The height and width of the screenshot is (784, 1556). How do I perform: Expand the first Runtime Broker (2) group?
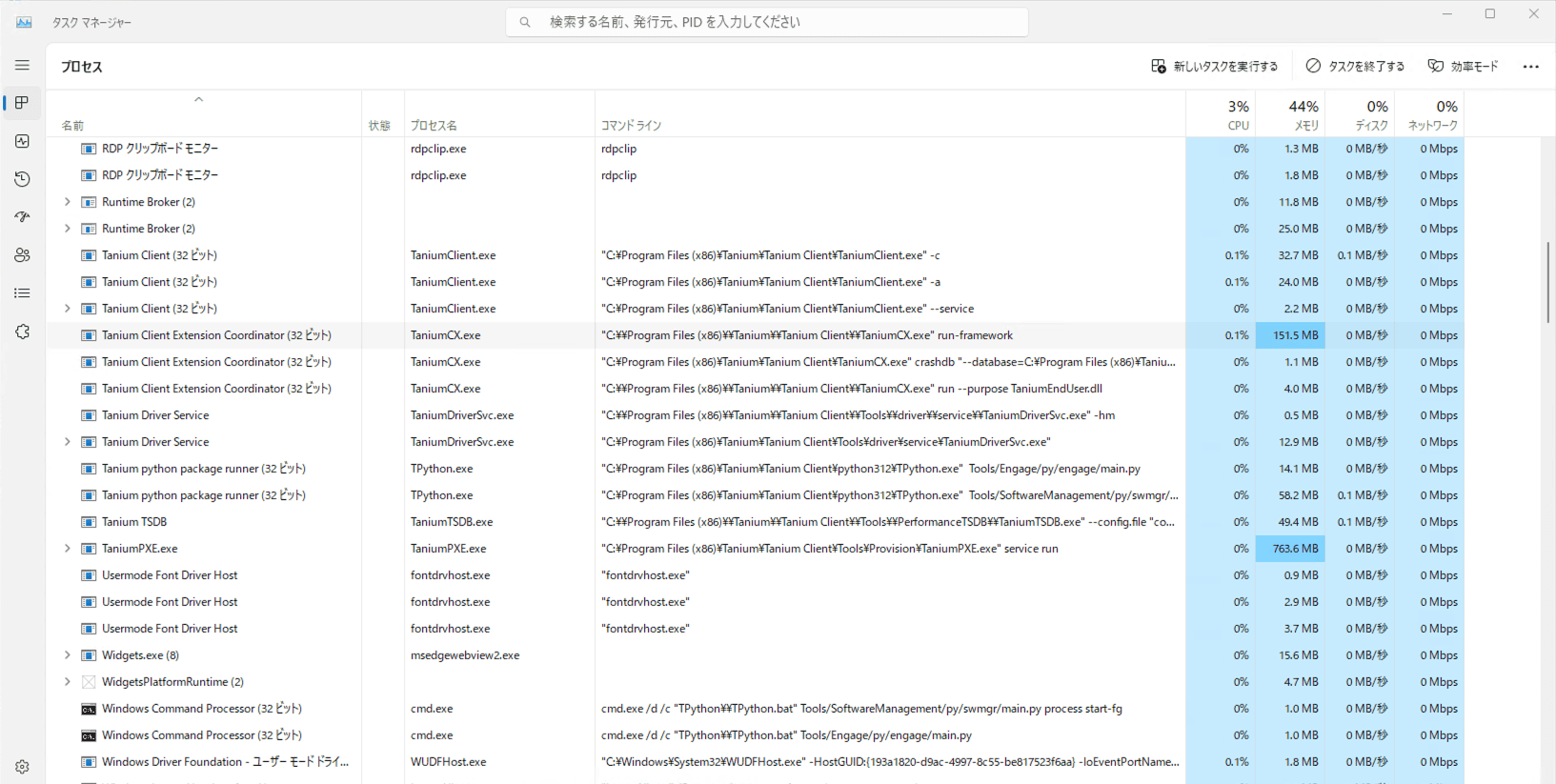tap(67, 202)
